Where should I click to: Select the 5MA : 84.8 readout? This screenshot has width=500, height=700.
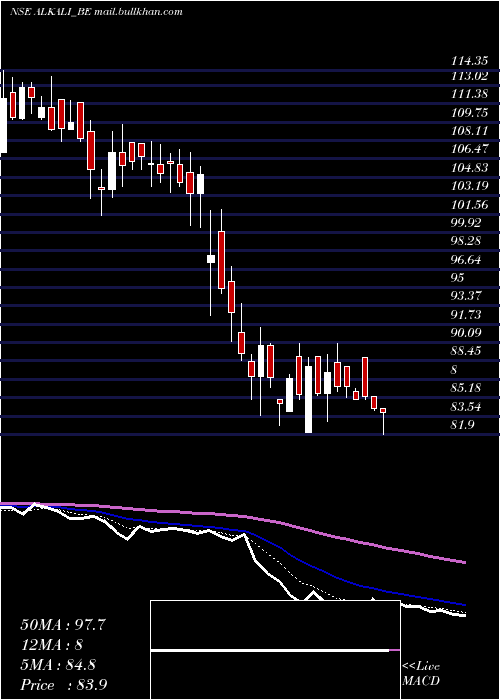[x=58, y=665]
